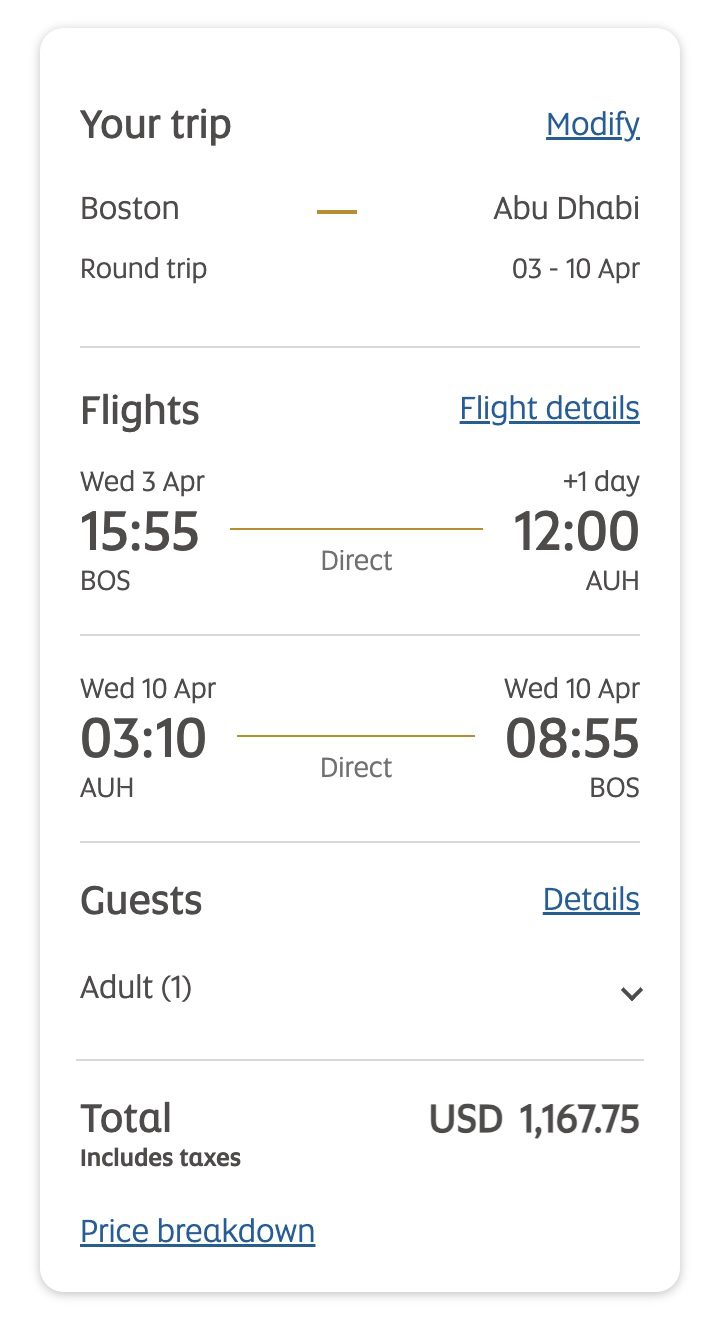Select the Boston departure city label
Viewport: 714px width, 1336px height.
[x=129, y=208]
